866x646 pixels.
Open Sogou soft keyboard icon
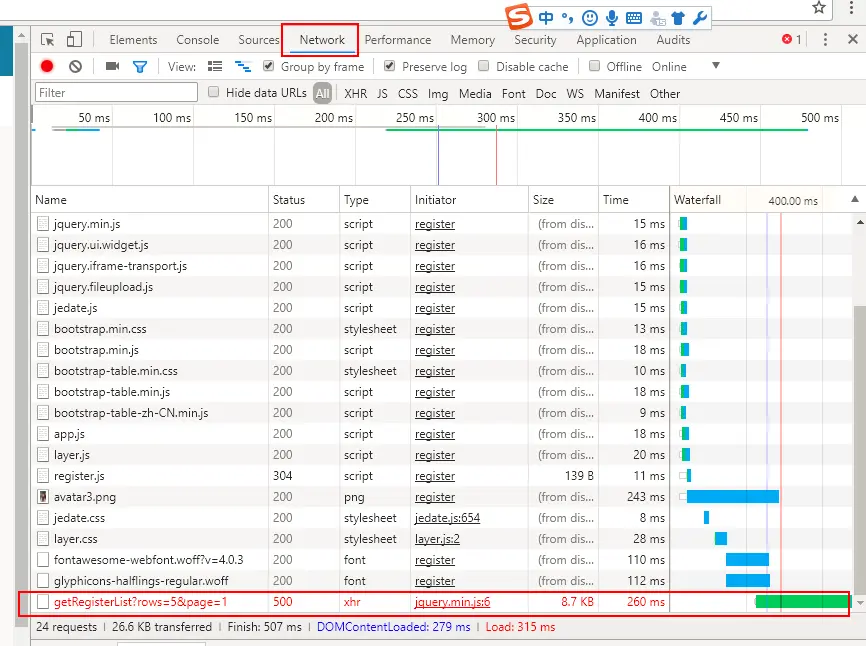click(634, 18)
